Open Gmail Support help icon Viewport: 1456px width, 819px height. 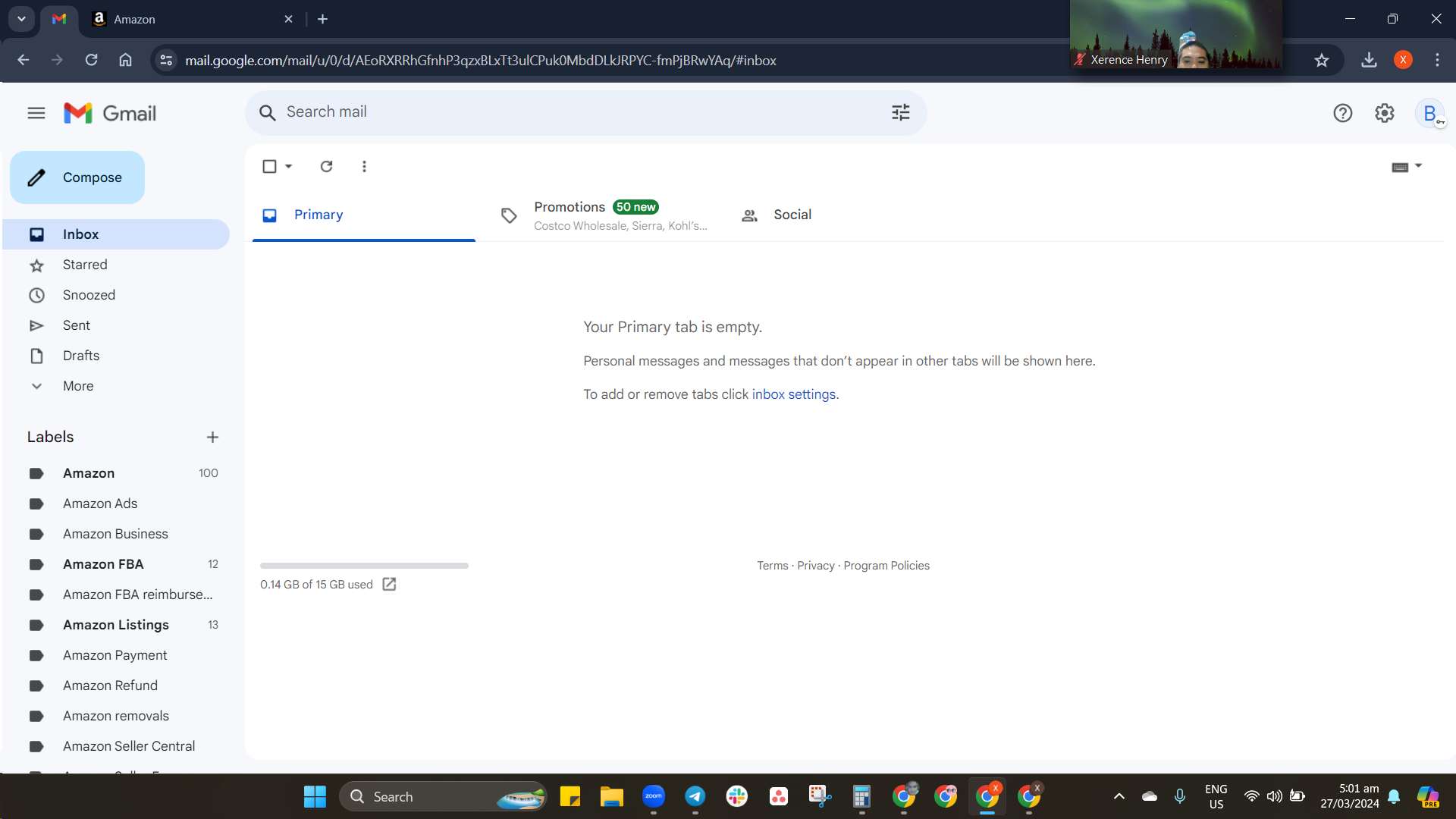pos(1343,113)
